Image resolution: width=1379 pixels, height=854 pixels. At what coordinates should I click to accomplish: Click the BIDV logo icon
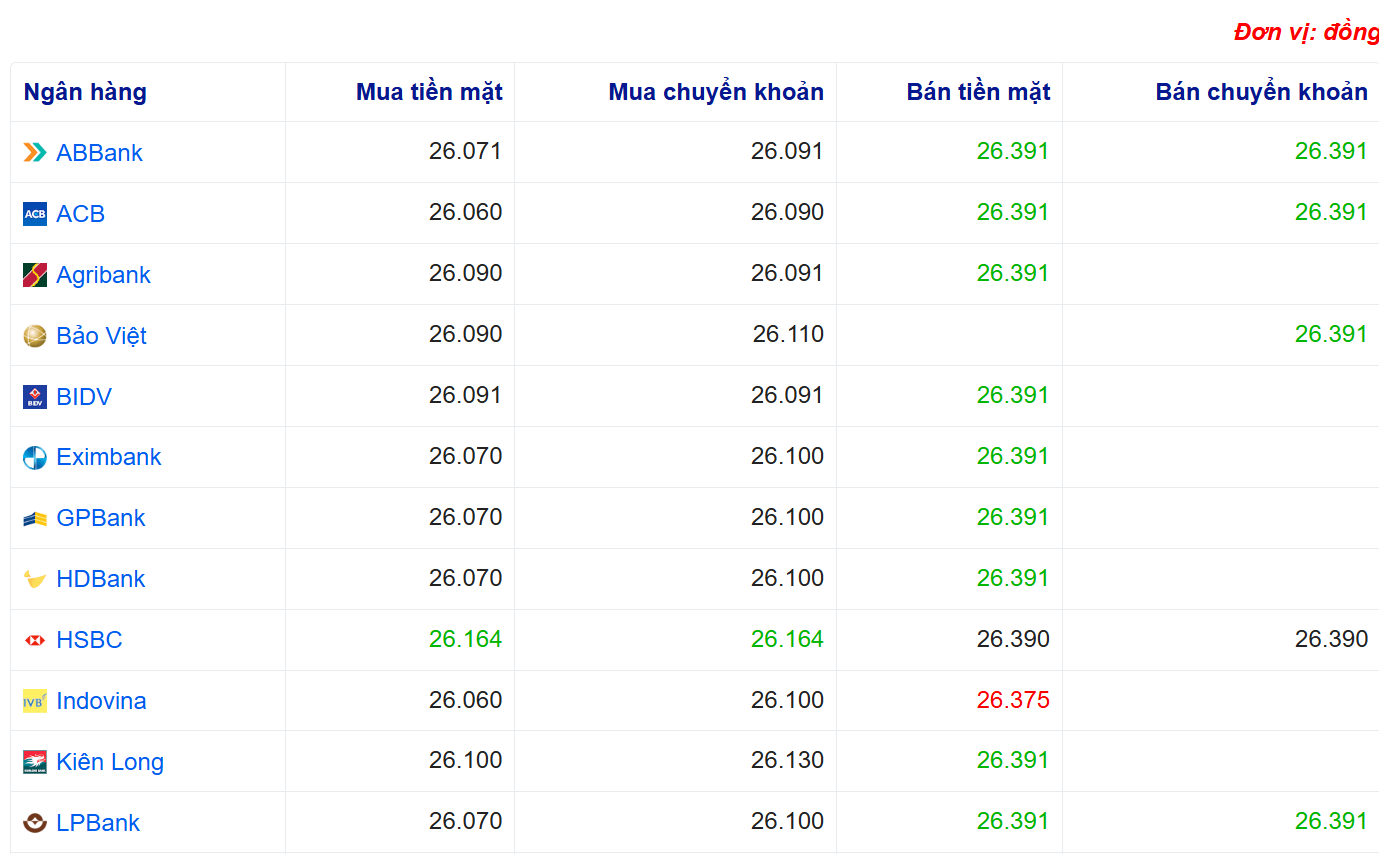tap(35, 397)
